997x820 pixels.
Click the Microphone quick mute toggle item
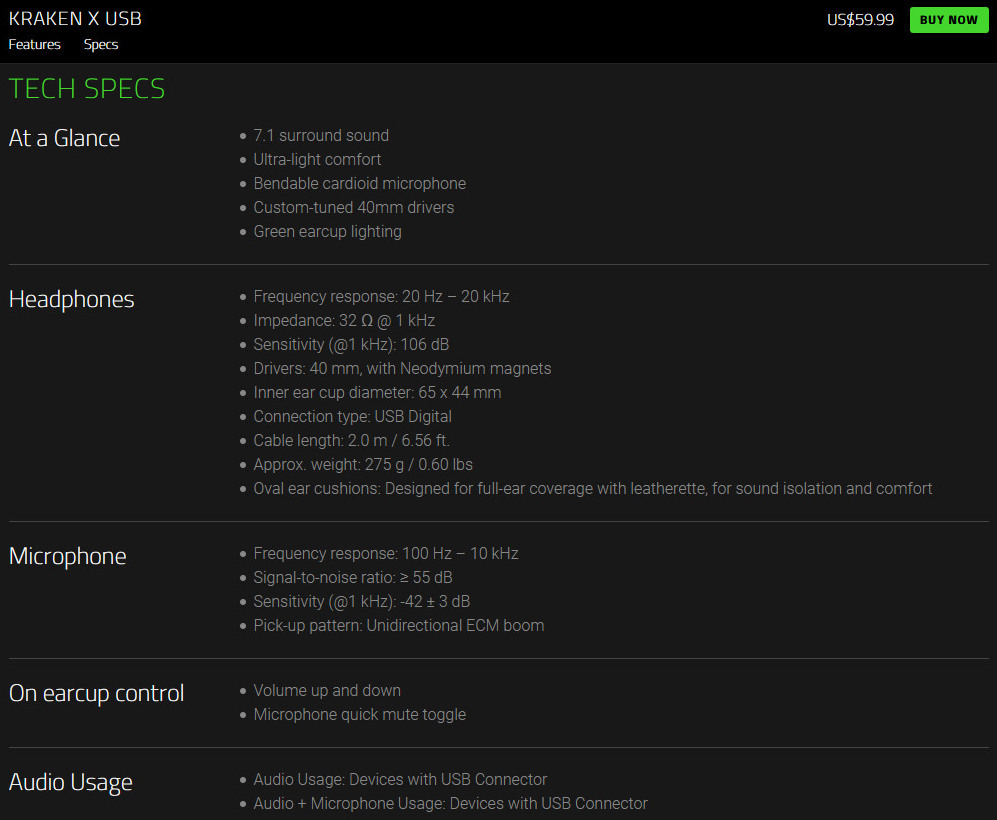(359, 715)
